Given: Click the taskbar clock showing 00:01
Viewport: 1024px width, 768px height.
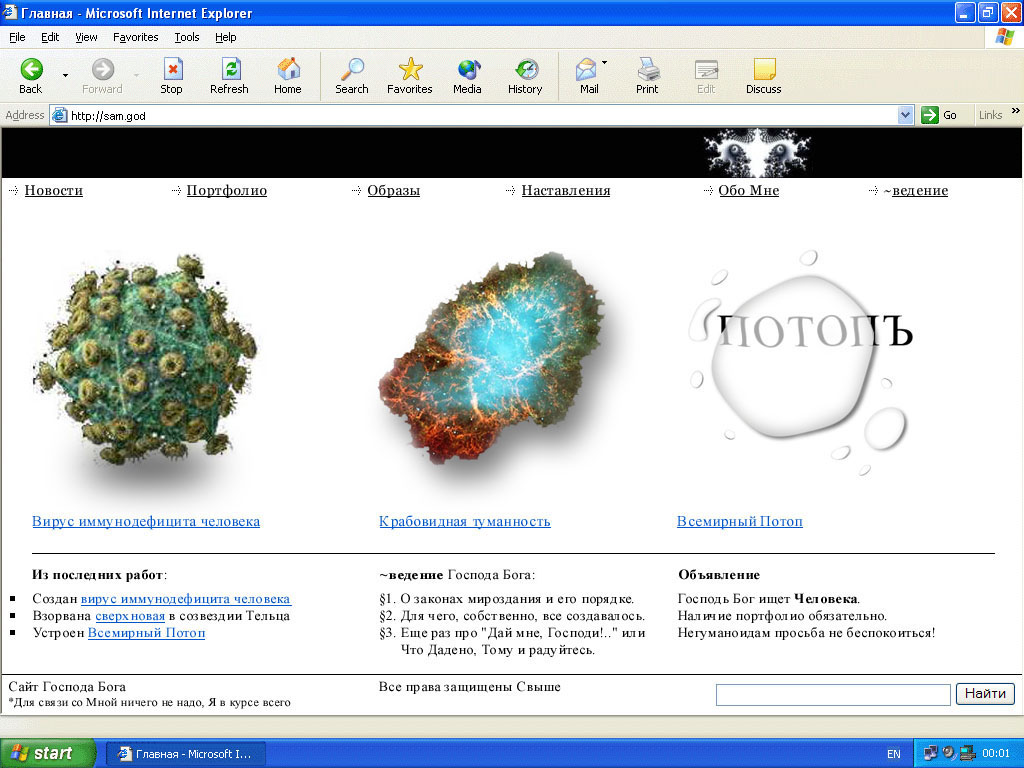Looking at the screenshot, I should coord(996,754).
